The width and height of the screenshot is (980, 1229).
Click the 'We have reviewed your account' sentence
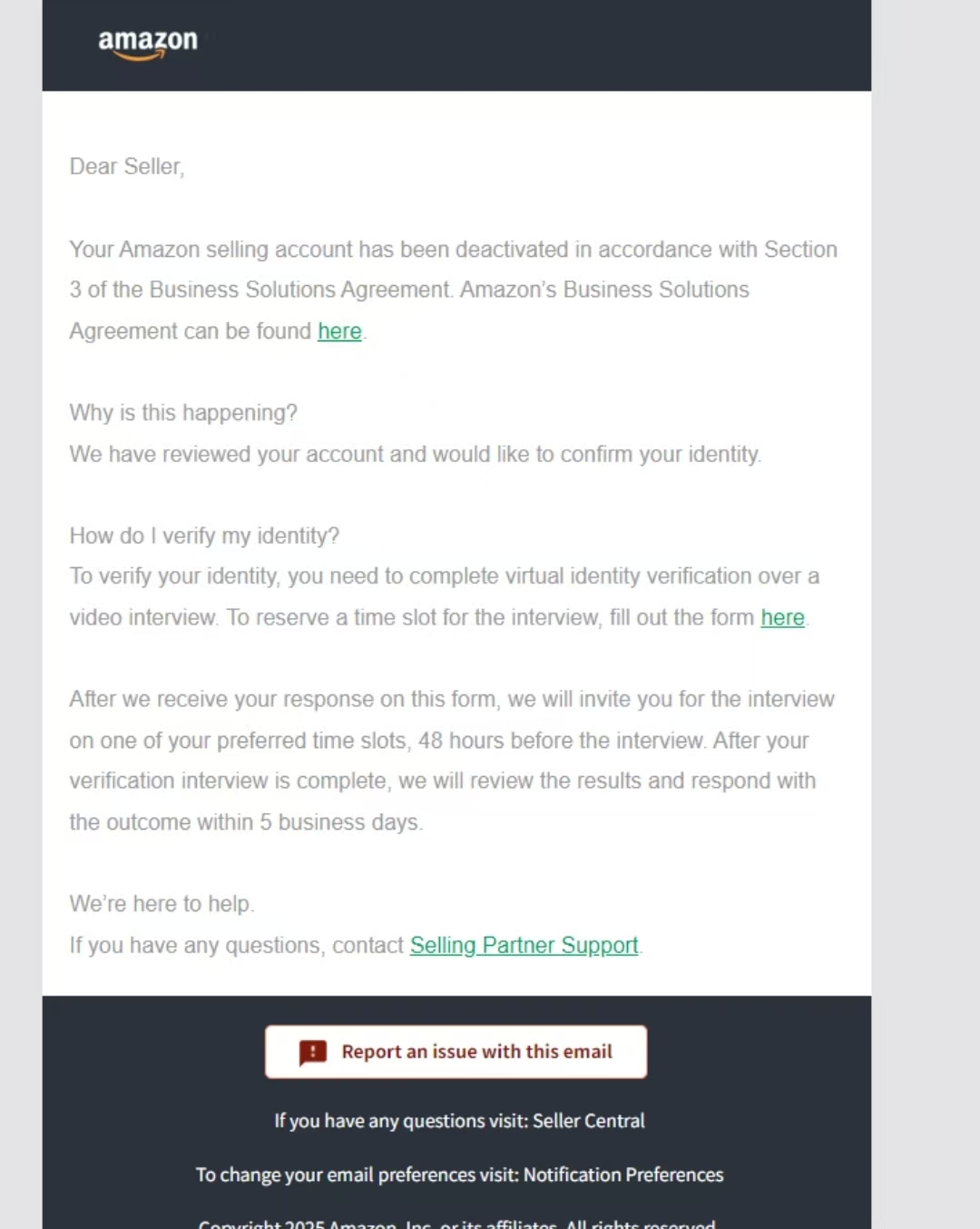415,454
